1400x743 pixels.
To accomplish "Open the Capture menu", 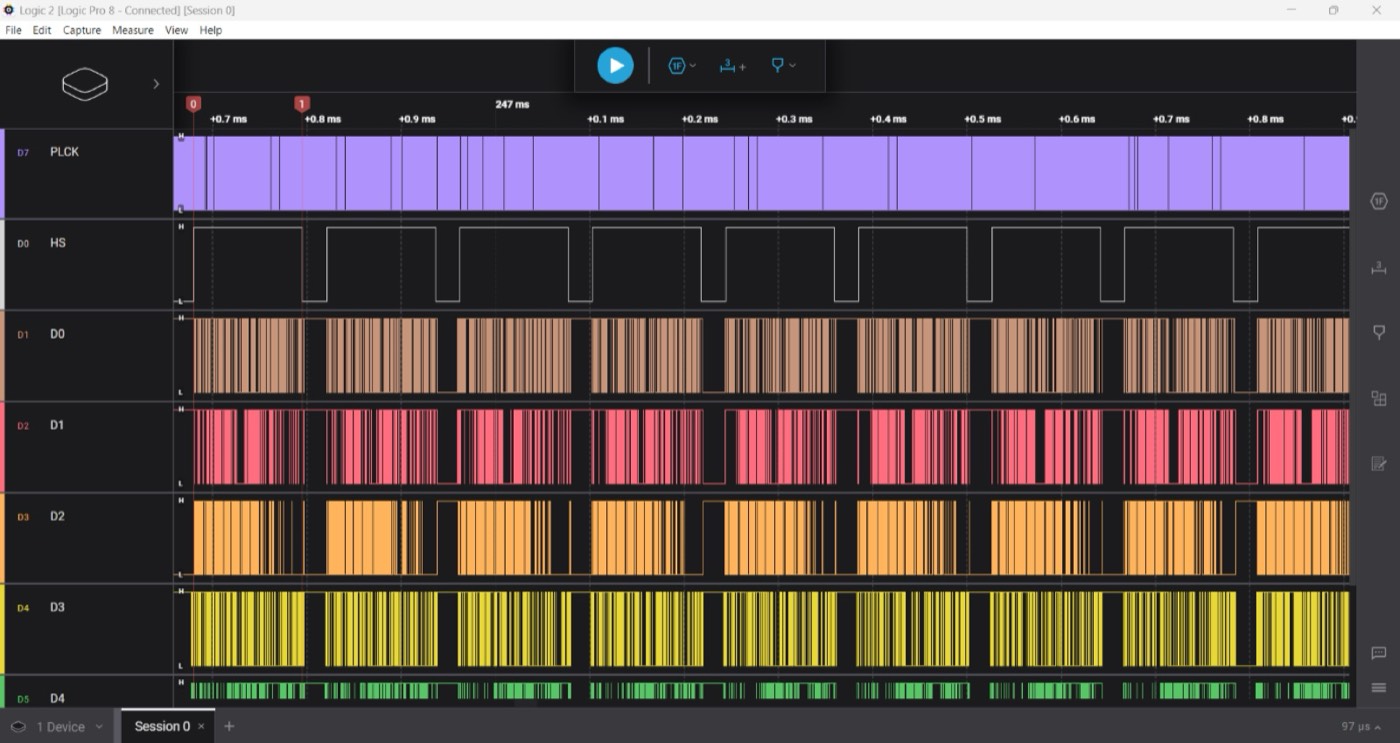I will click(82, 30).
